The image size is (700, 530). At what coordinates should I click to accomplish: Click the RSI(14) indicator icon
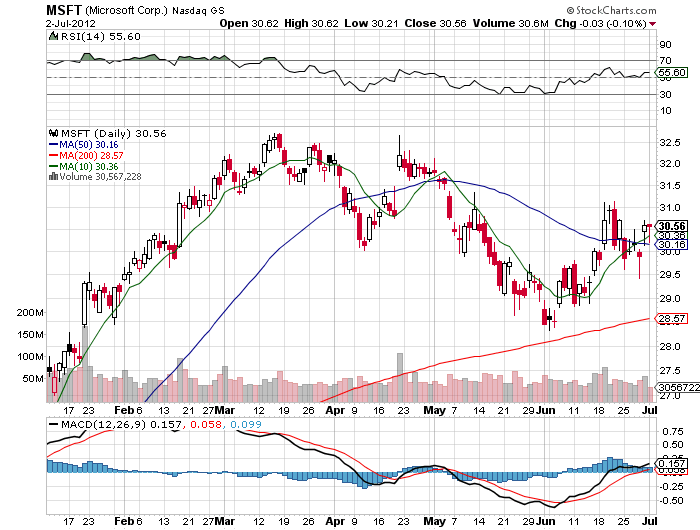pyautogui.click(x=53, y=36)
